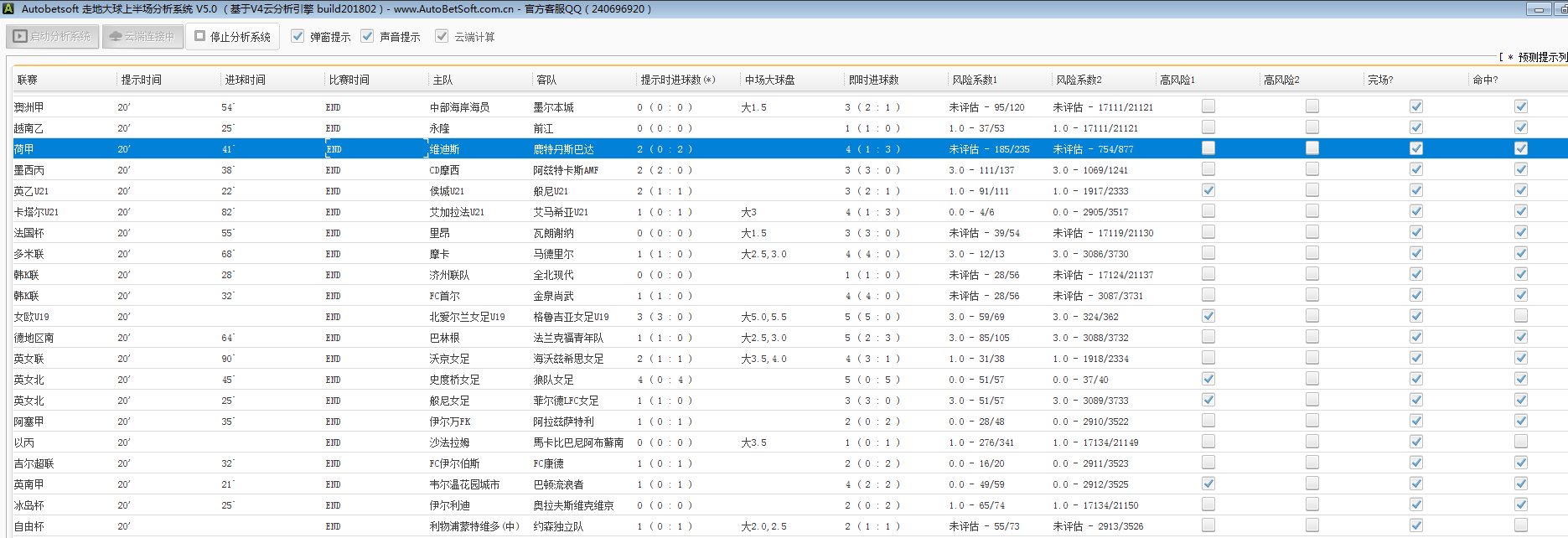The height and width of the screenshot is (538, 1568).
Task: Toggle the 弹窗提示 checkbox
Action: pyautogui.click(x=298, y=37)
